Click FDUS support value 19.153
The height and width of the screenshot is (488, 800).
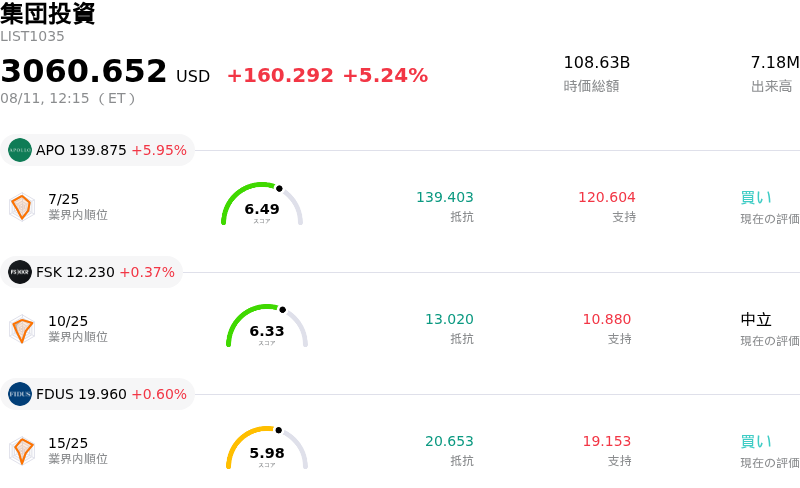click(x=607, y=441)
